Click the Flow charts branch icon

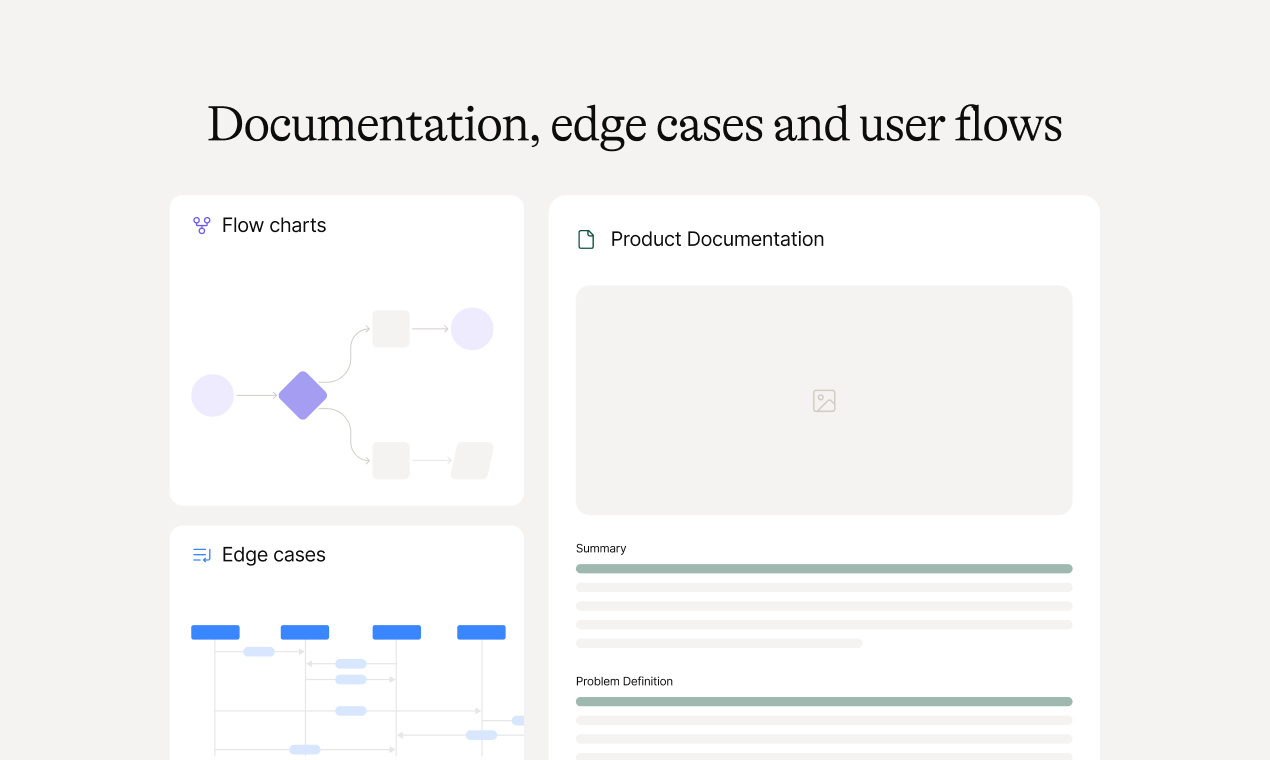point(201,225)
